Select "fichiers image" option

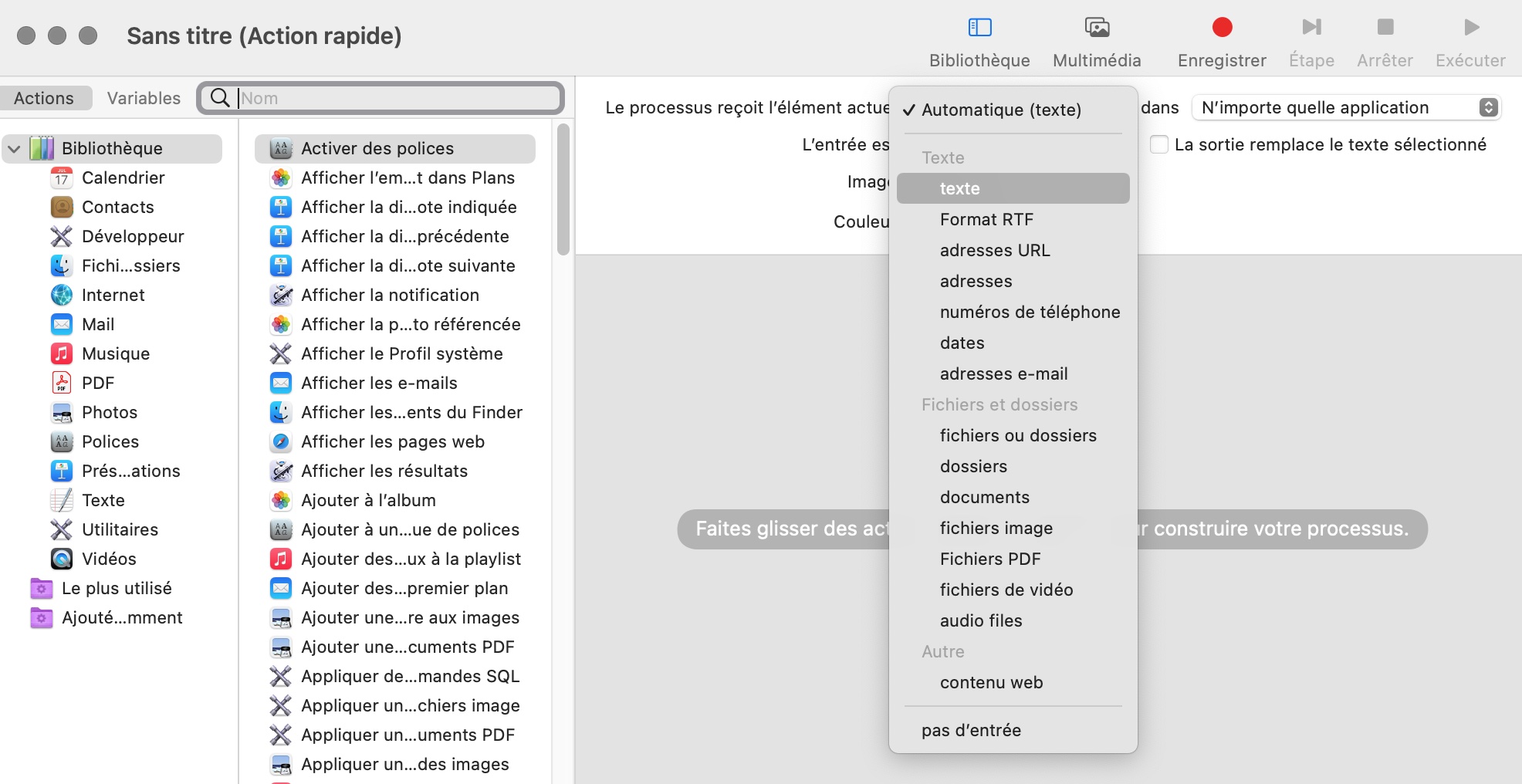pos(1013,528)
